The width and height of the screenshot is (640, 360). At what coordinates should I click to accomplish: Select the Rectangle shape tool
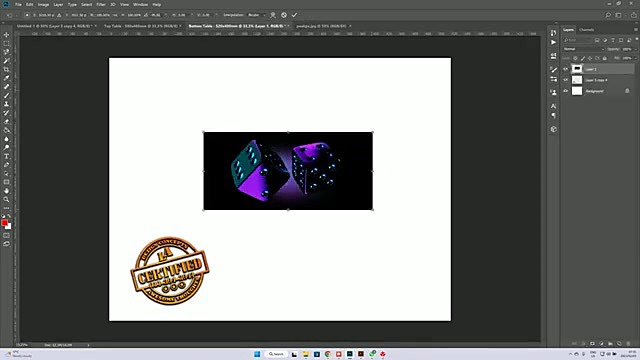pyautogui.click(x=6, y=182)
